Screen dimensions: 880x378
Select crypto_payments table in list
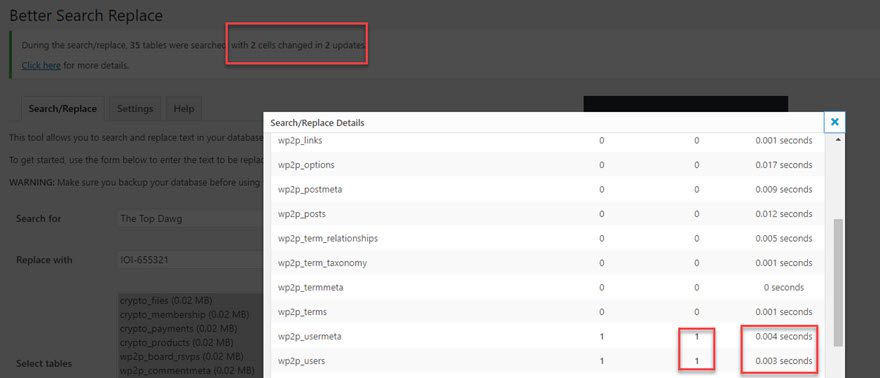coord(178,328)
